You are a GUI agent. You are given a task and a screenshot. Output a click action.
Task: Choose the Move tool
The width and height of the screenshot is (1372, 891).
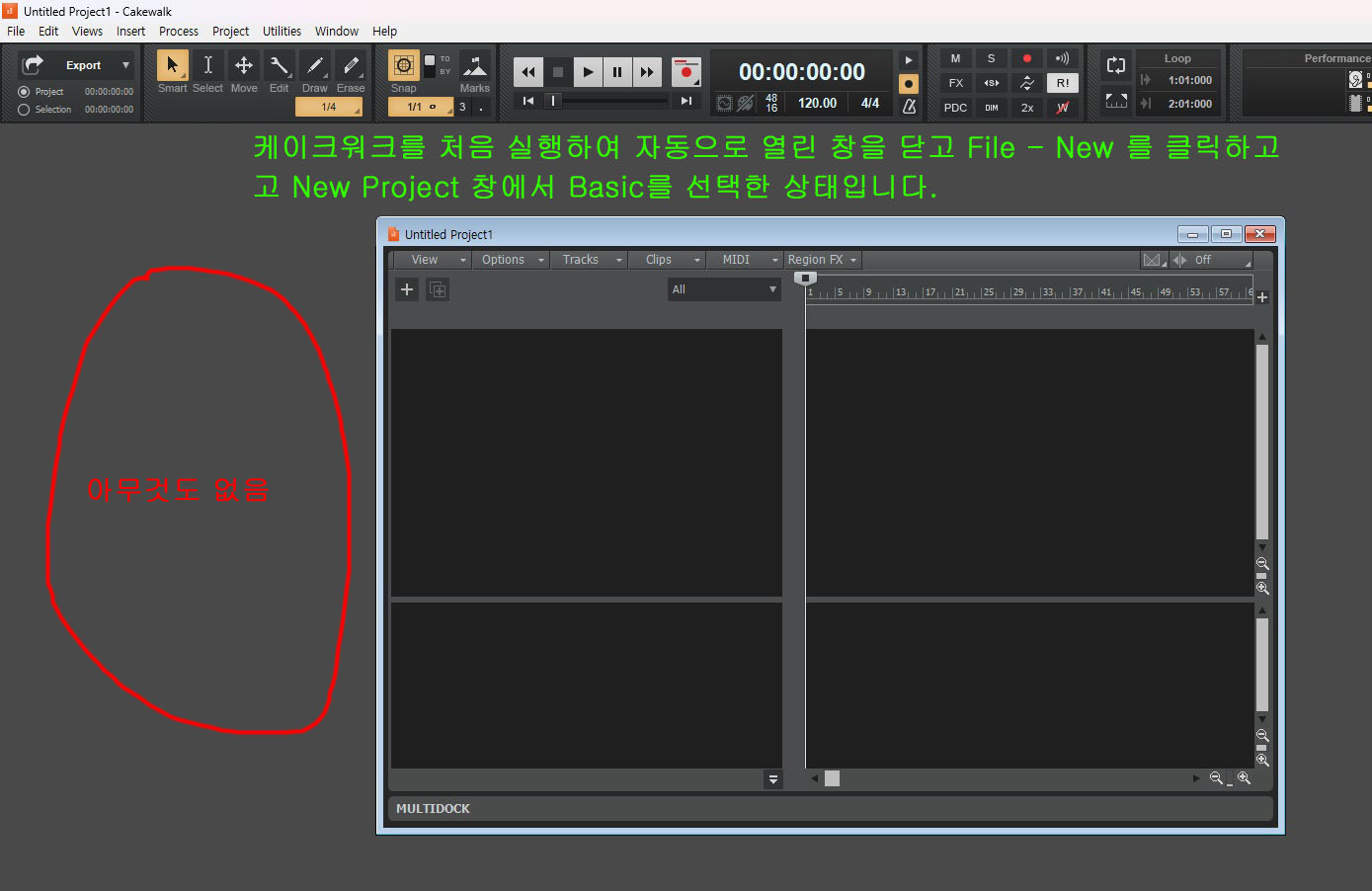click(x=244, y=66)
